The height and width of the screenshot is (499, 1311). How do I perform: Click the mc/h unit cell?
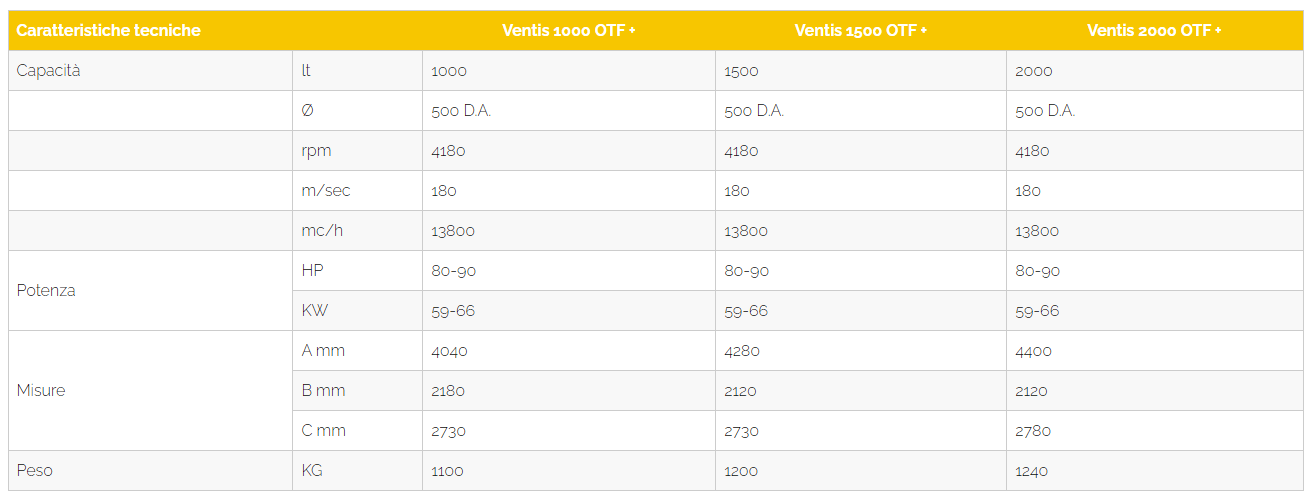coord(357,231)
